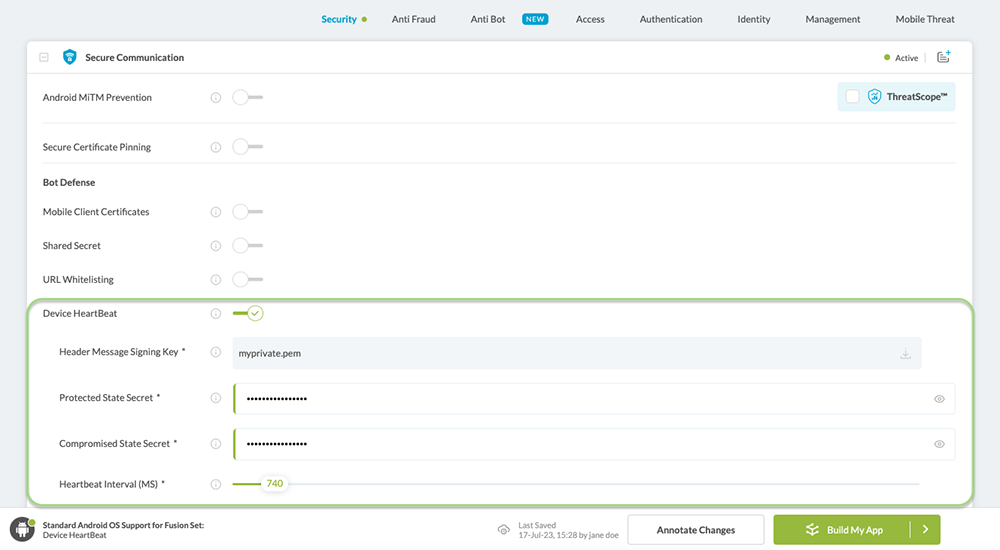This screenshot has height=550, width=1000.
Task: Check the ThreatScope checkbox
Action: (852, 97)
